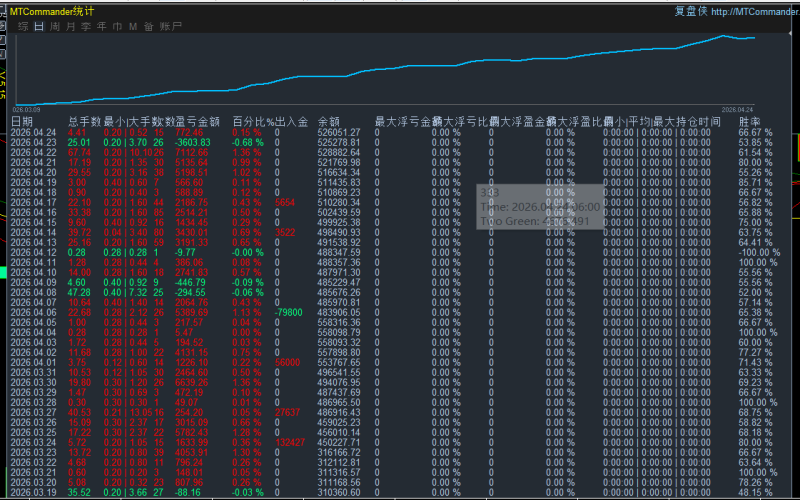Click deposit value 27637

pyautogui.click(x=287, y=413)
